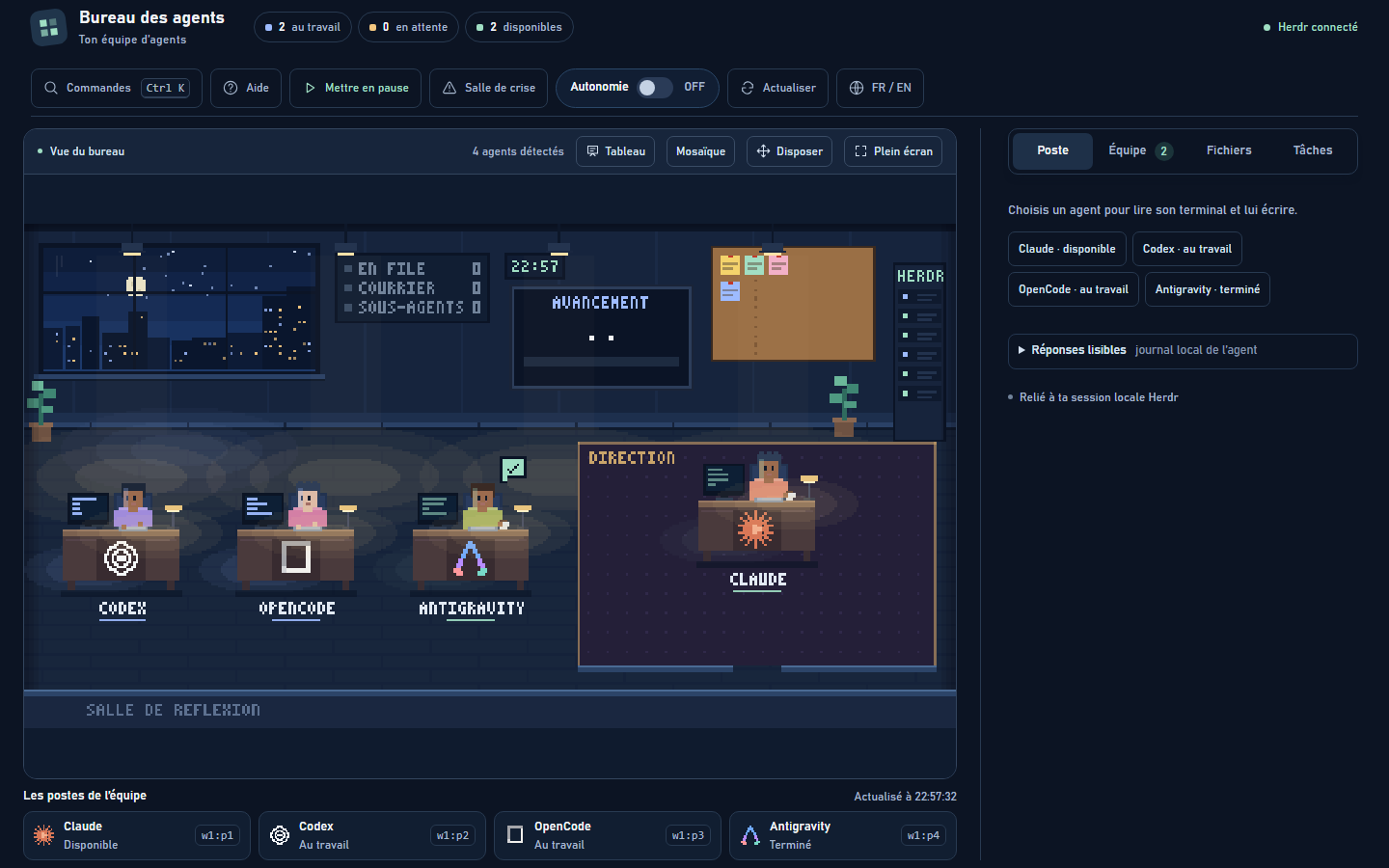Viewport: 1389px width, 868px height.
Task: Switch to Mosaïque view
Action: pyautogui.click(x=700, y=151)
